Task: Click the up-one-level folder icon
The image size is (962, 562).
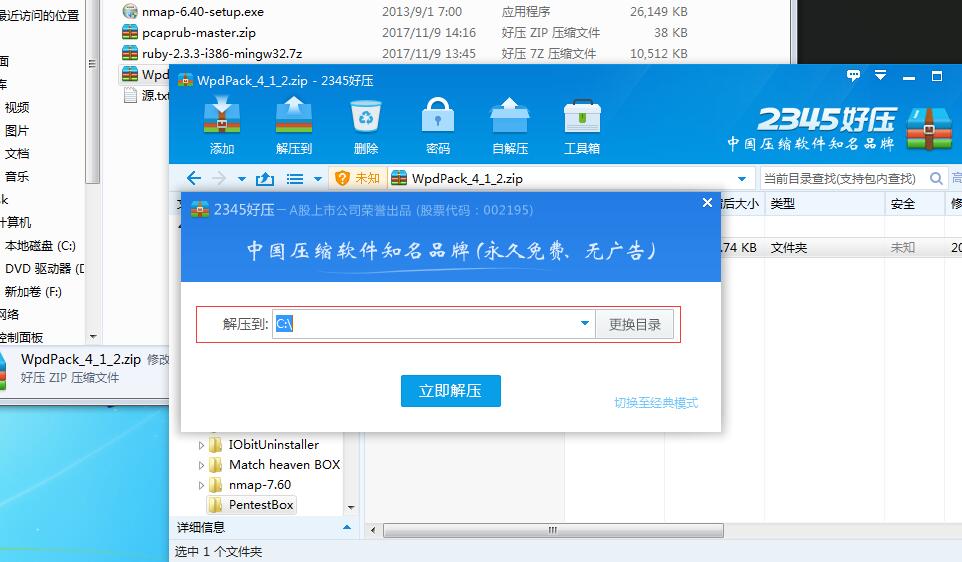Action: [264, 178]
